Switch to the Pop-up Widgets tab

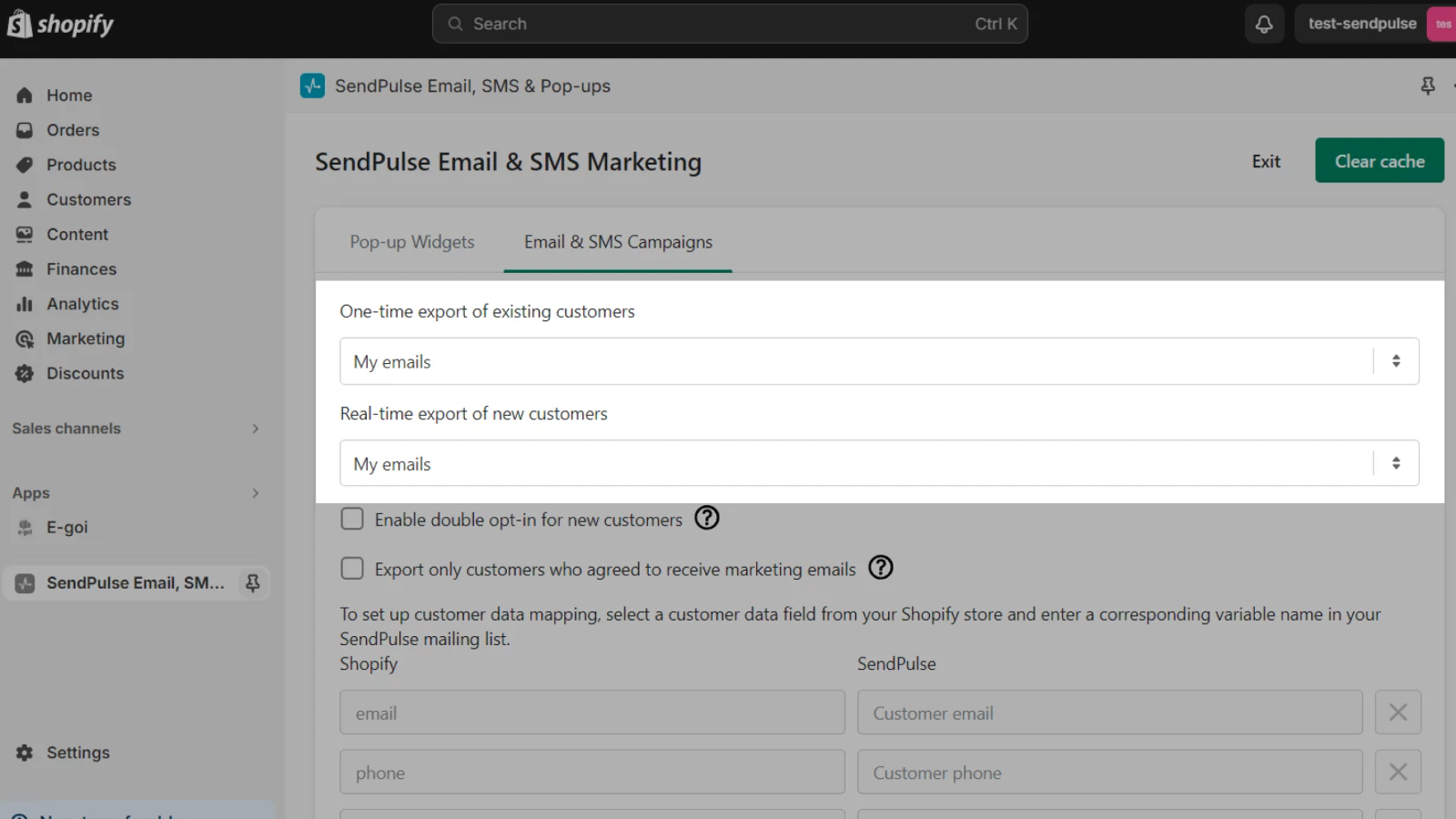(412, 242)
